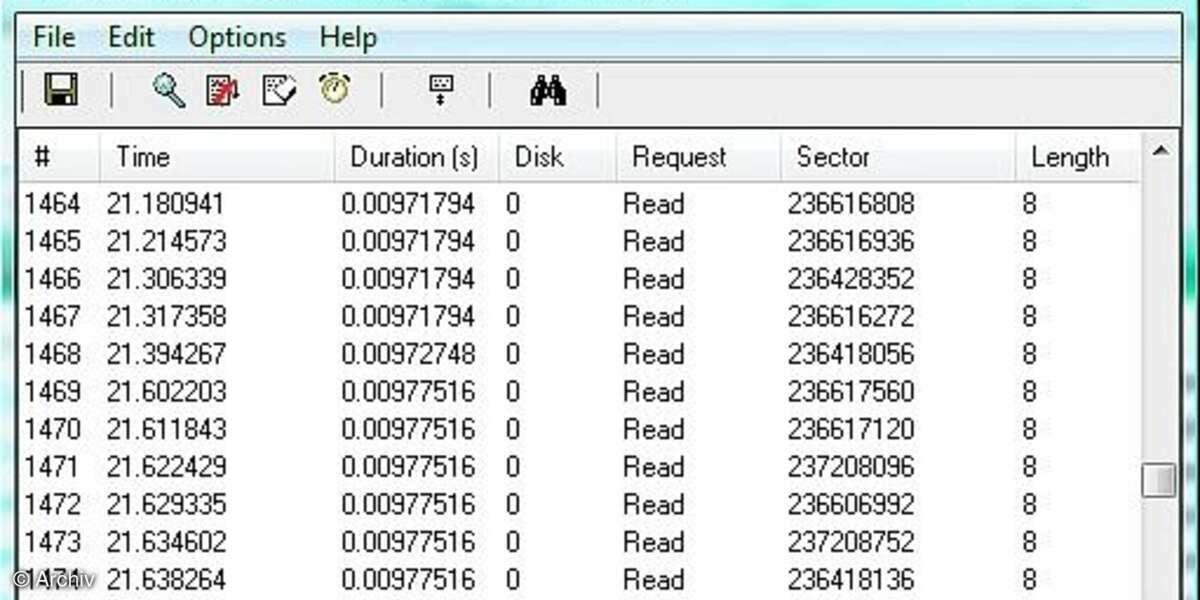Screen dimensions: 1200x600
Task: Click the edit events toolbar icon
Action: pyautogui.click(x=279, y=90)
